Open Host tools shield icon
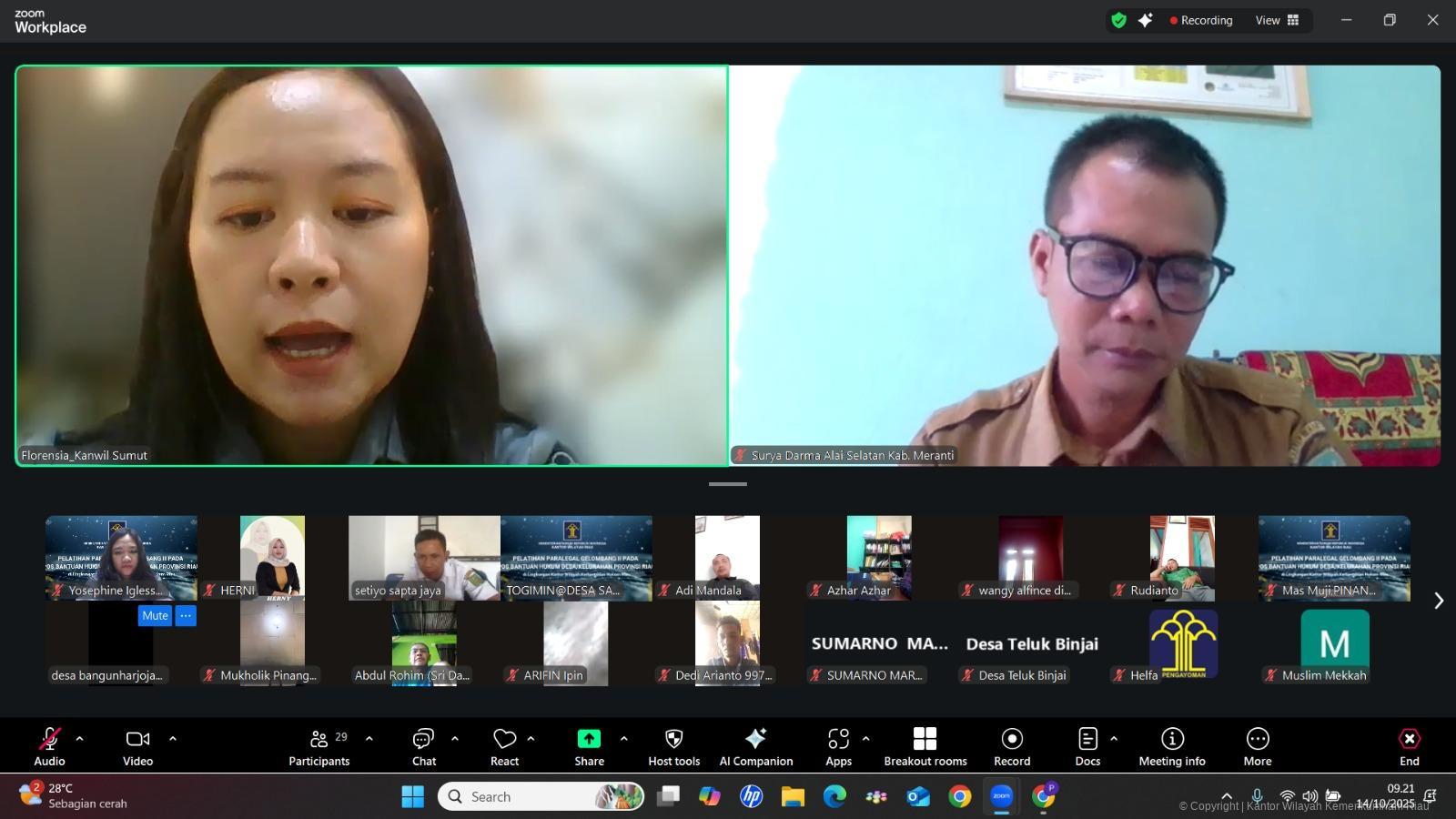Viewport: 1456px width, 819px height. point(673,739)
